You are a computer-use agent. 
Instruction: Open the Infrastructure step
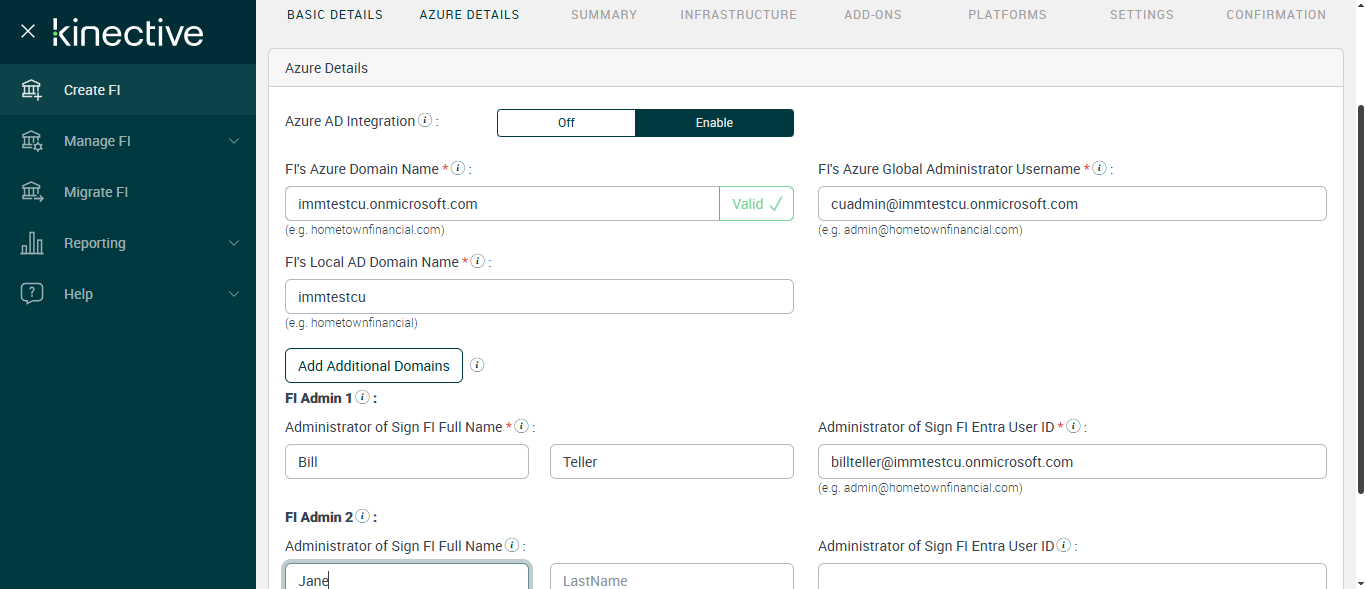pyautogui.click(x=738, y=15)
